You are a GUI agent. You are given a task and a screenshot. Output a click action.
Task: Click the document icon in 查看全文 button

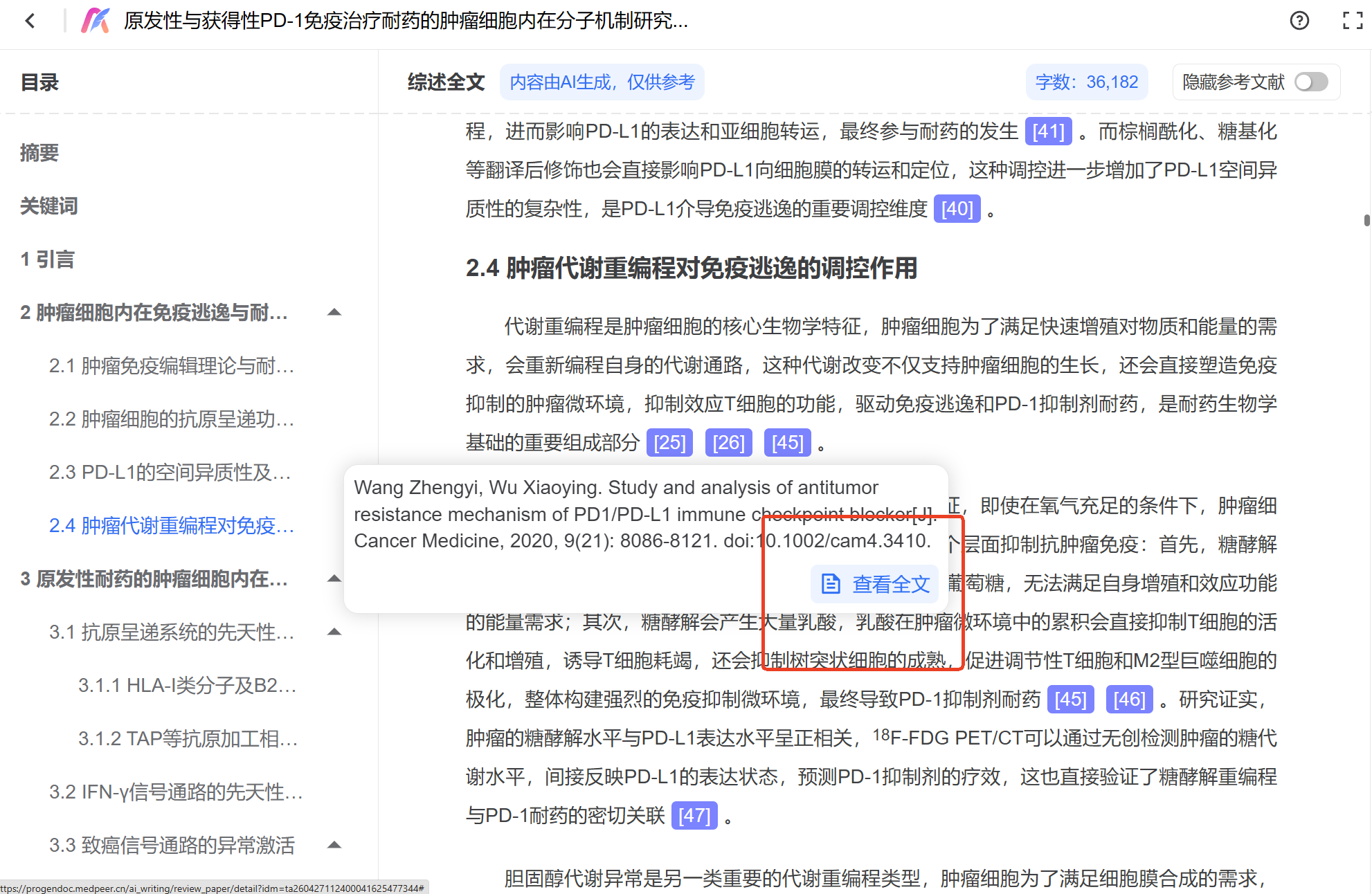point(831,584)
